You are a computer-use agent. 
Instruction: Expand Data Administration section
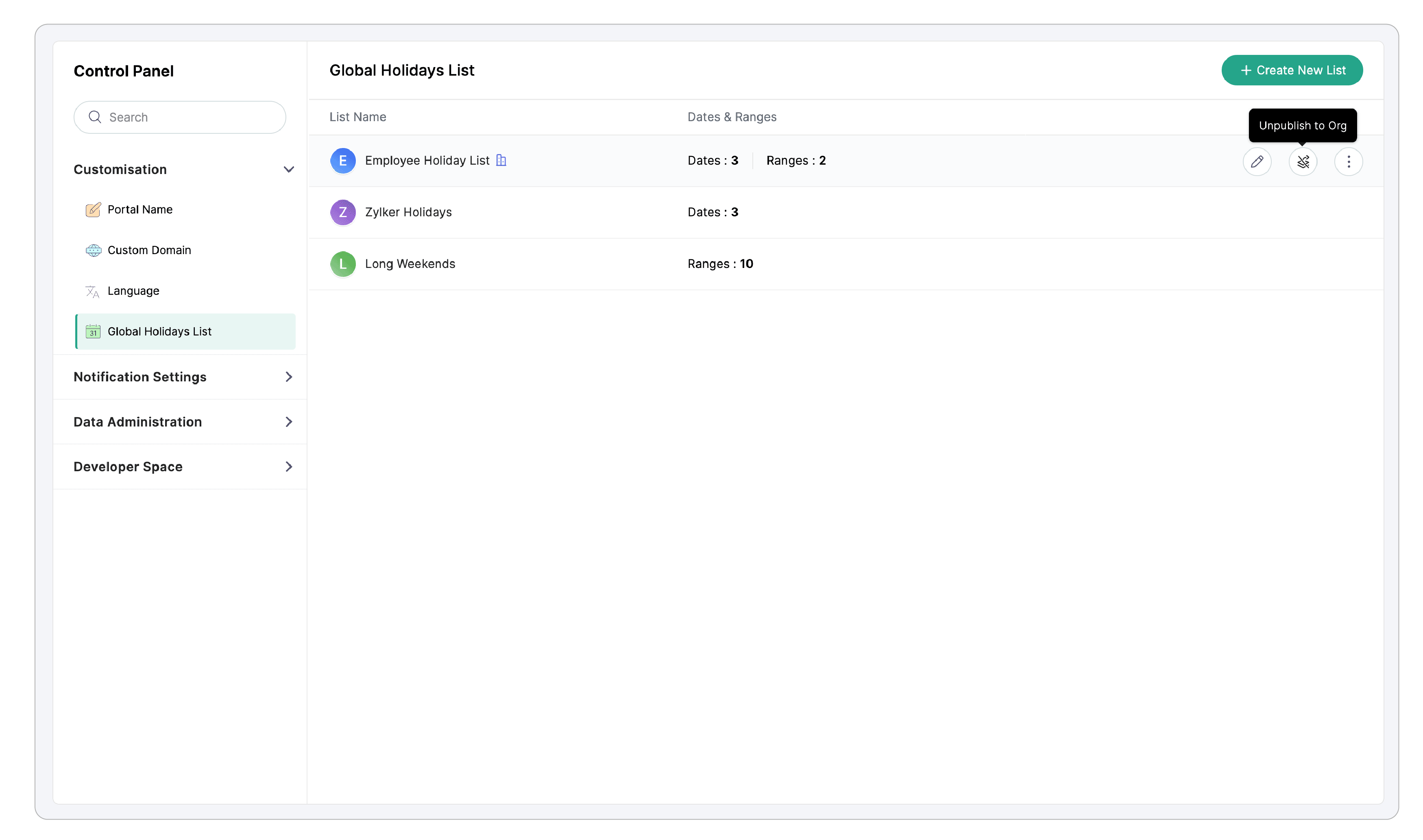tap(289, 422)
